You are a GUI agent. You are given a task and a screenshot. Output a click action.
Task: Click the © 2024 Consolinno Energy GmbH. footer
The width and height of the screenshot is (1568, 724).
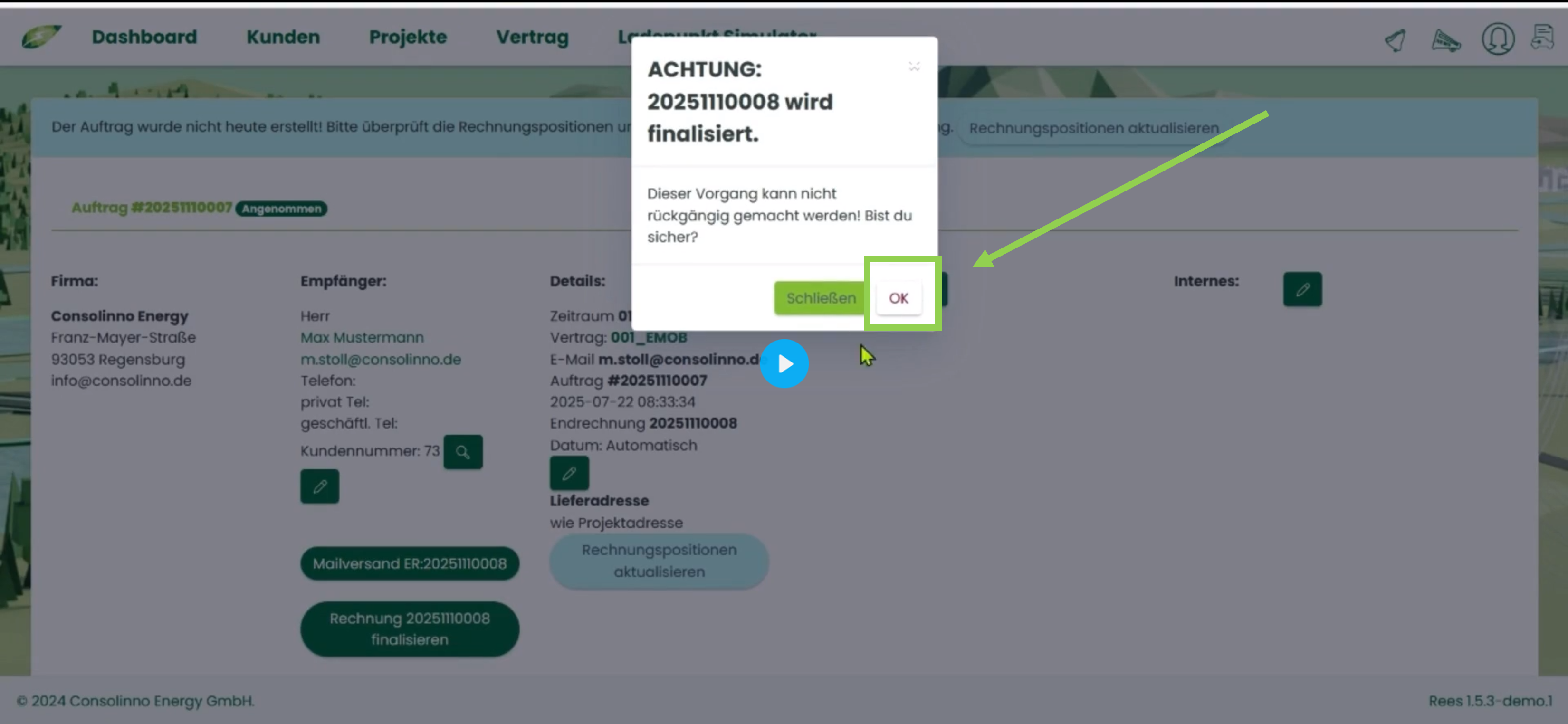(135, 701)
